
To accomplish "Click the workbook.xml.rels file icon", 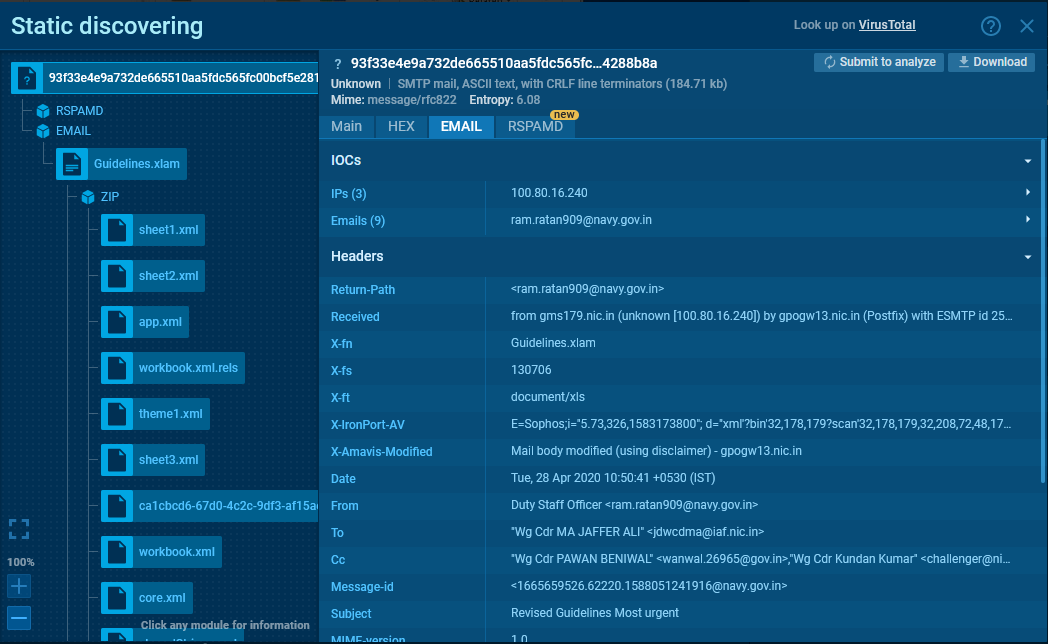I will click(x=117, y=368).
